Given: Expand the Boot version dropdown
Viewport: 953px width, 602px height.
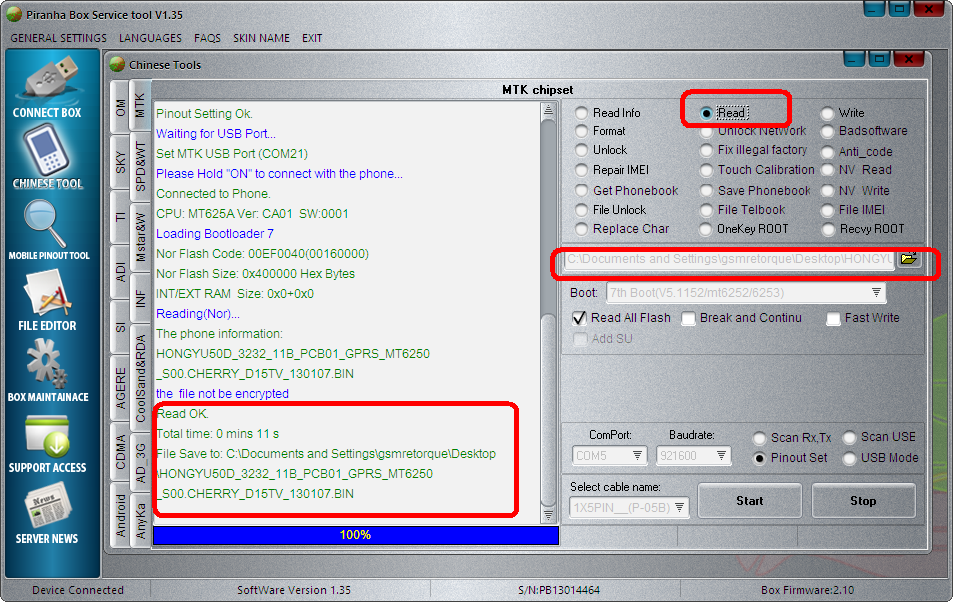Looking at the screenshot, I should (x=876, y=293).
